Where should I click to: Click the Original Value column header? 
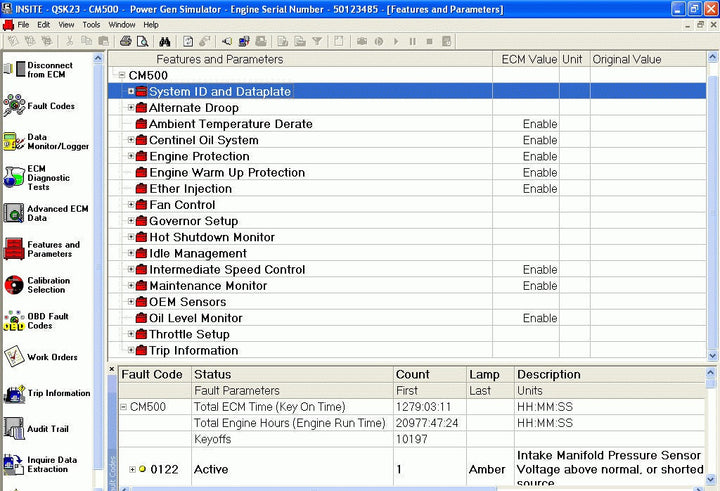[648, 59]
